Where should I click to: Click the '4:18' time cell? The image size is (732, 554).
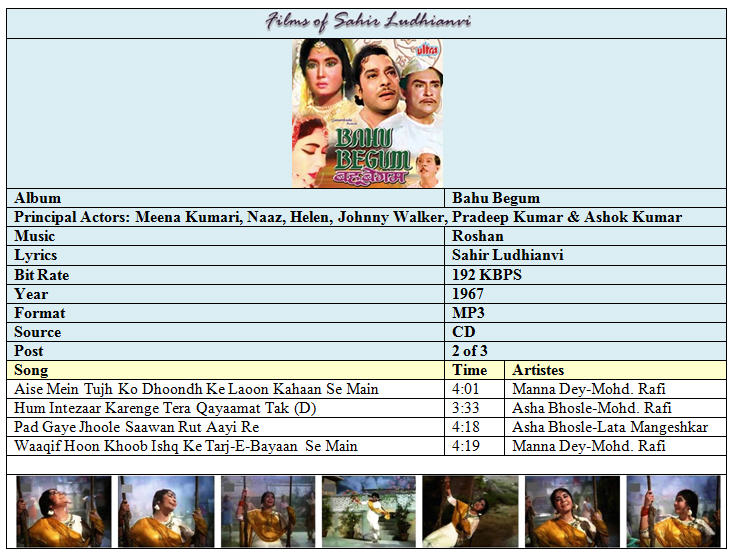tap(474, 427)
